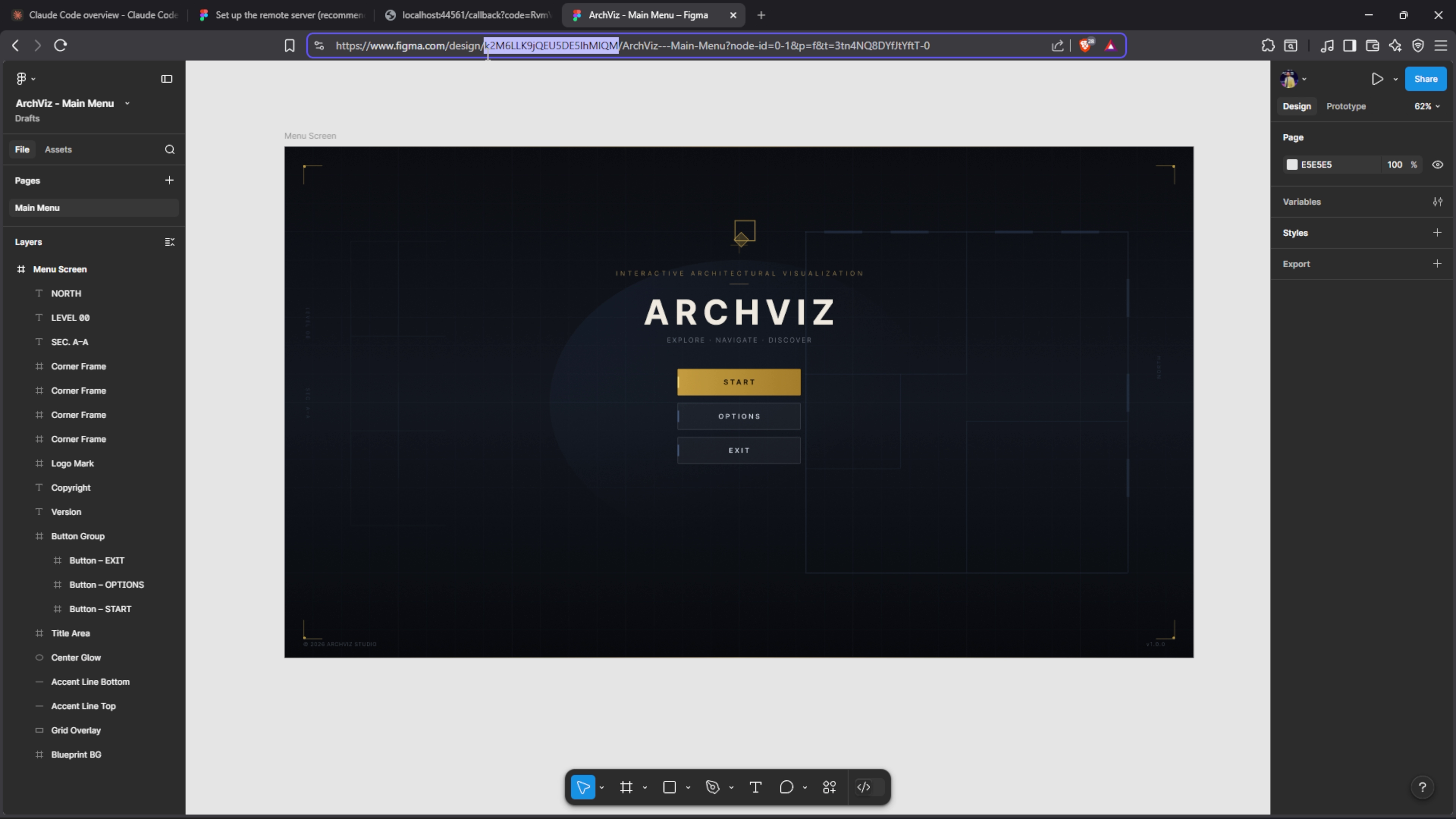Open variables settings icon

pyautogui.click(x=1437, y=202)
